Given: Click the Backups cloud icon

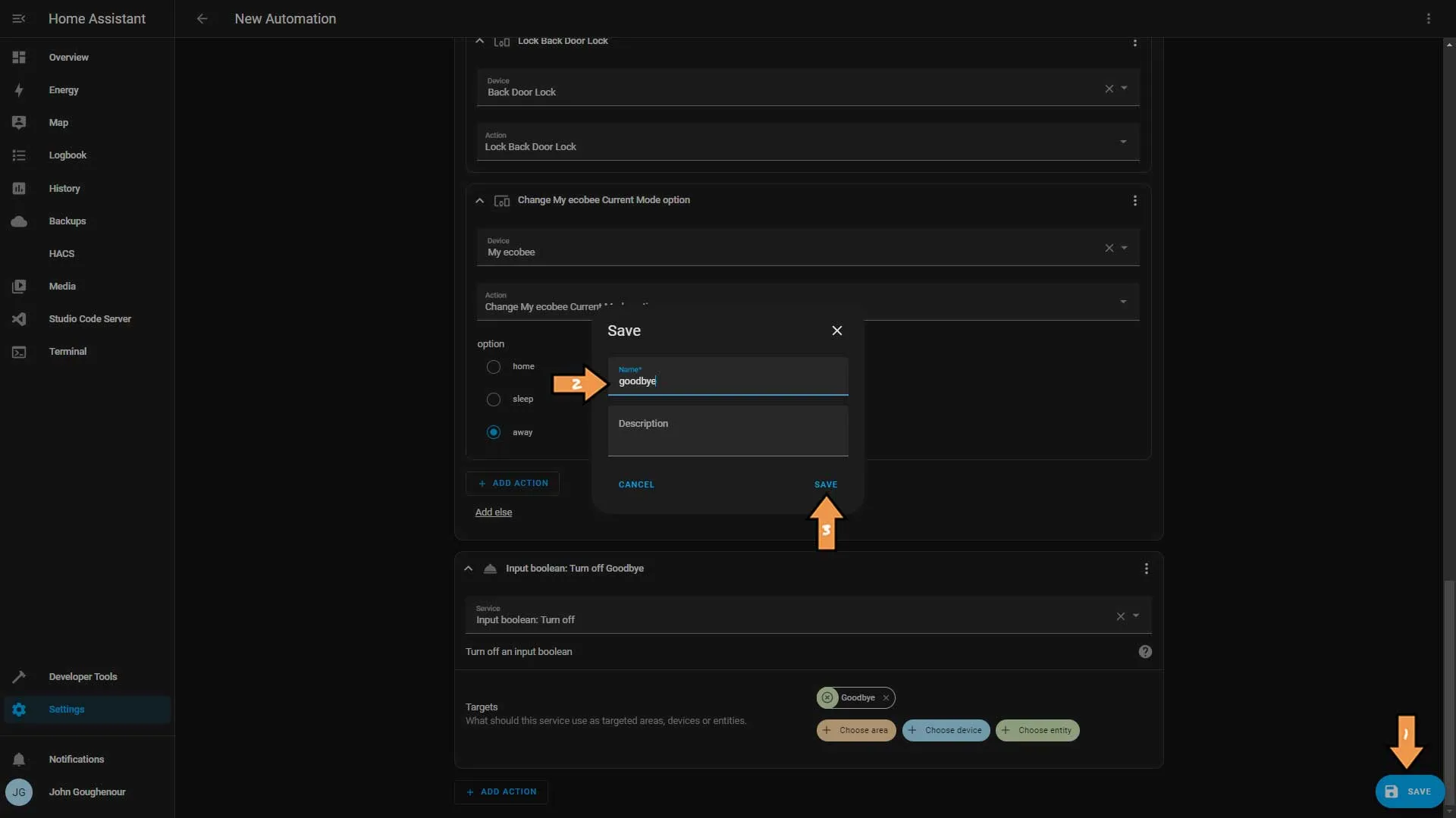Looking at the screenshot, I should pos(19,221).
